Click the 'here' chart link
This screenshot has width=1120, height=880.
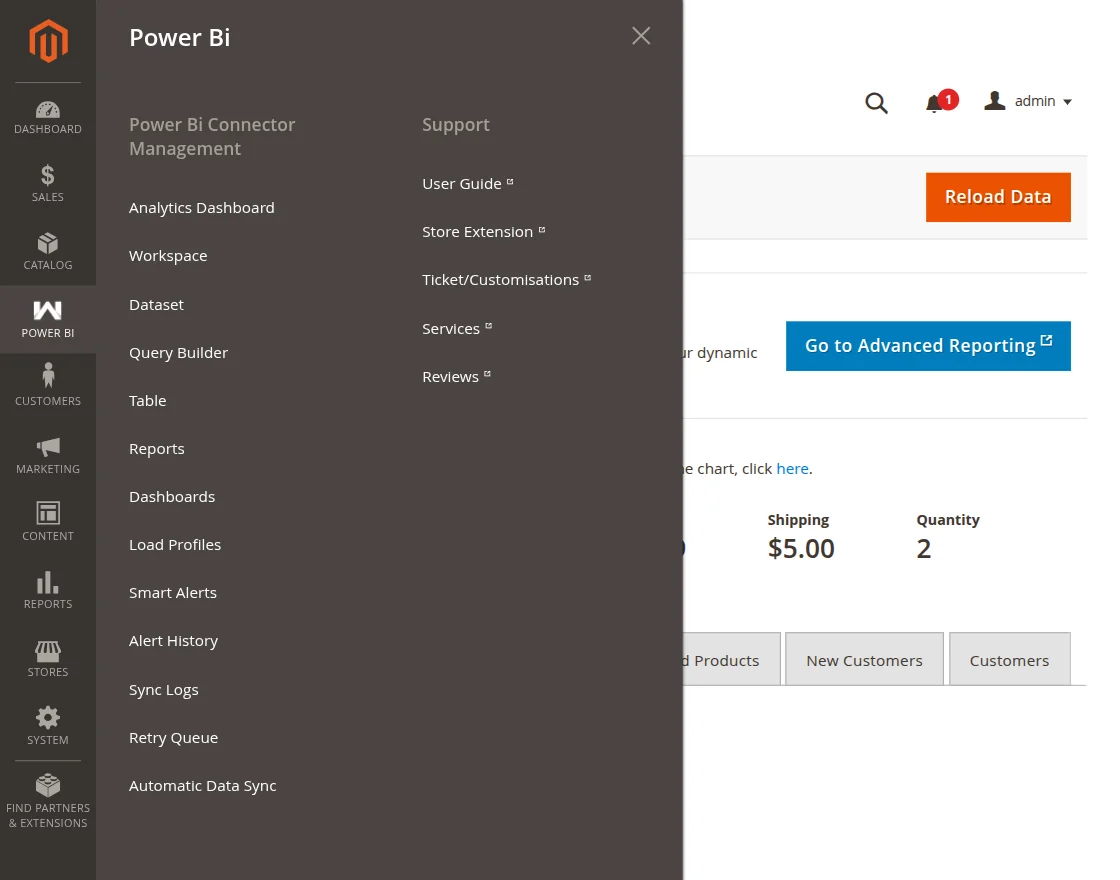pyautogui.click(x=792, y=469)
